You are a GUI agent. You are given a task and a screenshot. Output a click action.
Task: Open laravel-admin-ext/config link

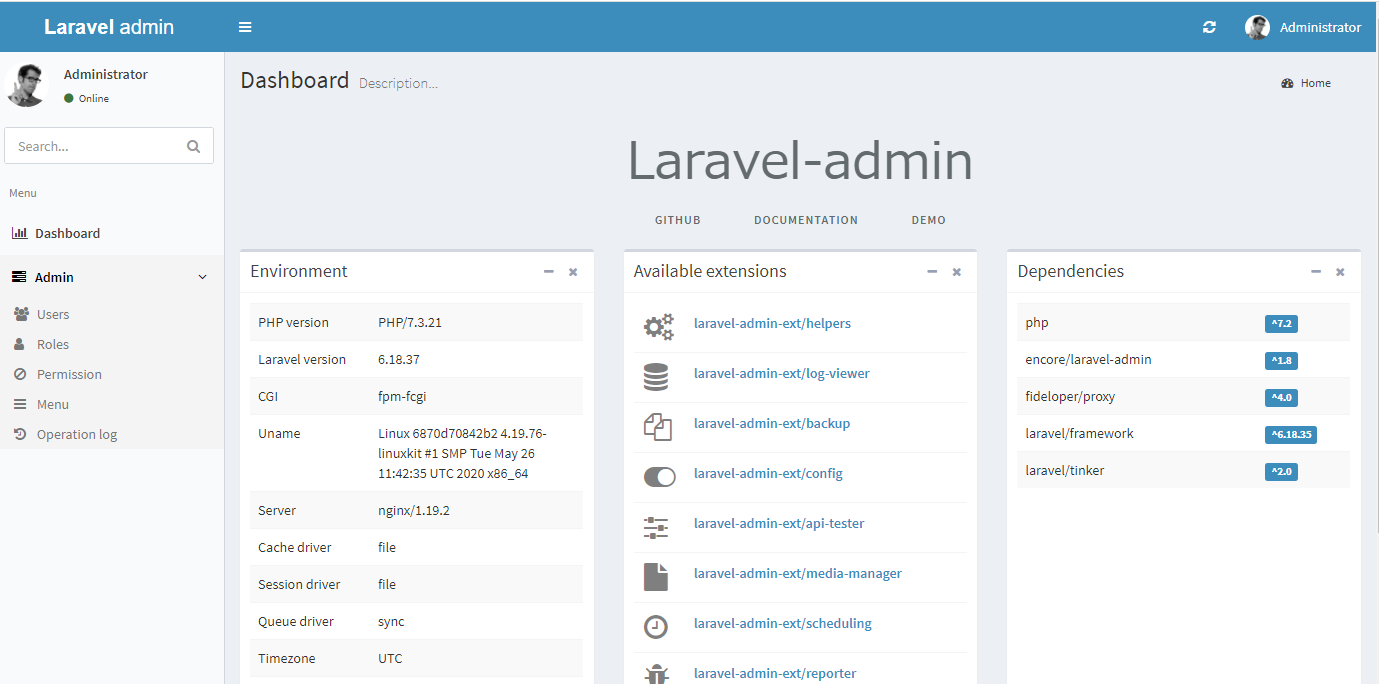[768, 473]
